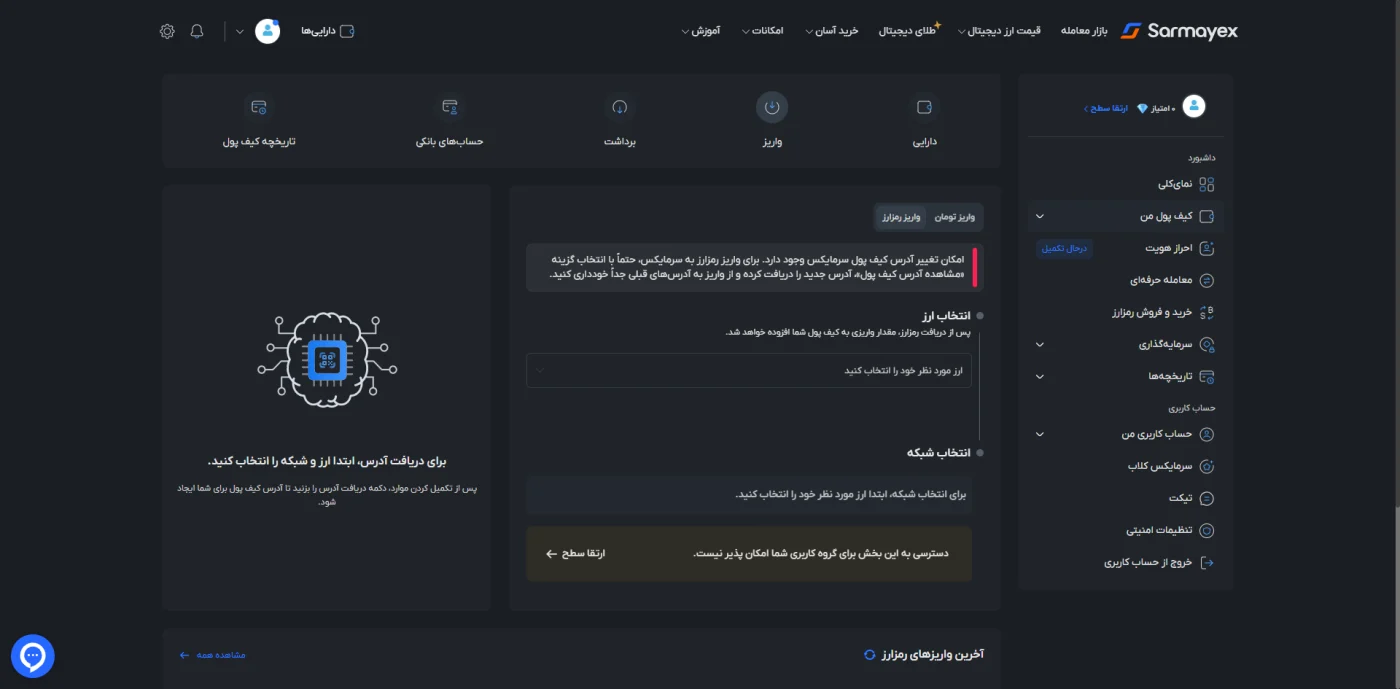Click دارایی‌ها label in the header
The height and width of the screenshot is (689, 1400).
pos(318,31)
